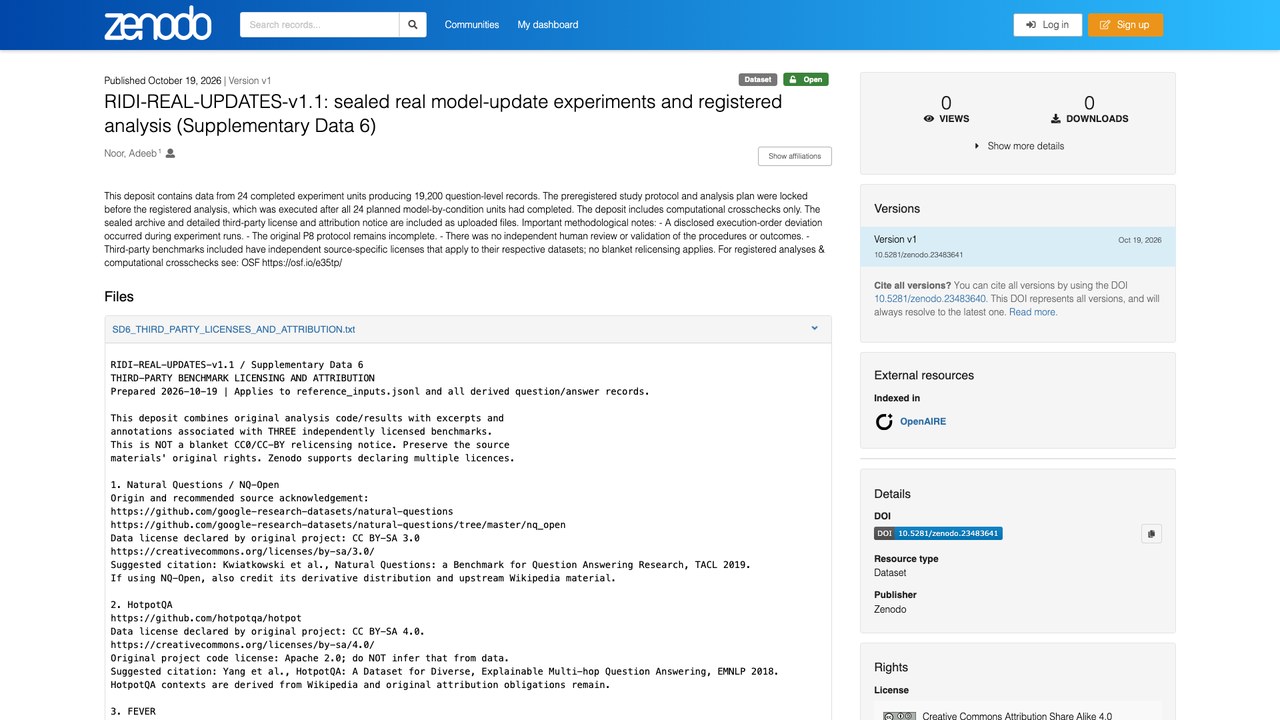Select the Version v1 entry
1280x720 pixels.
(1018, 247)
